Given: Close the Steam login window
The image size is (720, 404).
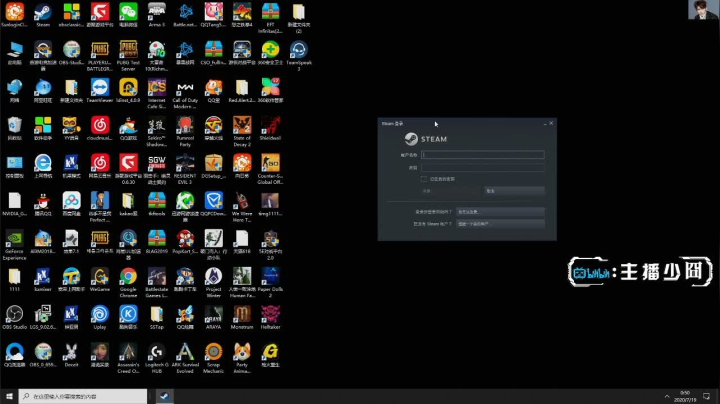Looking at the screenshot, I should coord(551,123).
